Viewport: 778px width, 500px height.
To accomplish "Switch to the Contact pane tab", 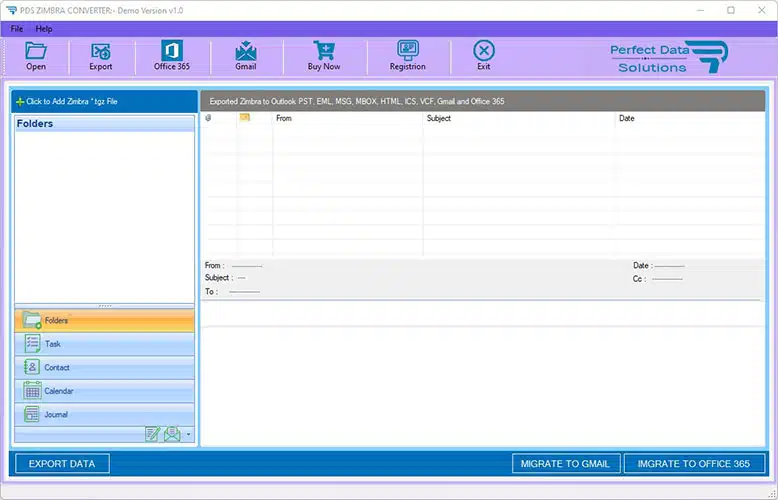I will coord(104,368).
